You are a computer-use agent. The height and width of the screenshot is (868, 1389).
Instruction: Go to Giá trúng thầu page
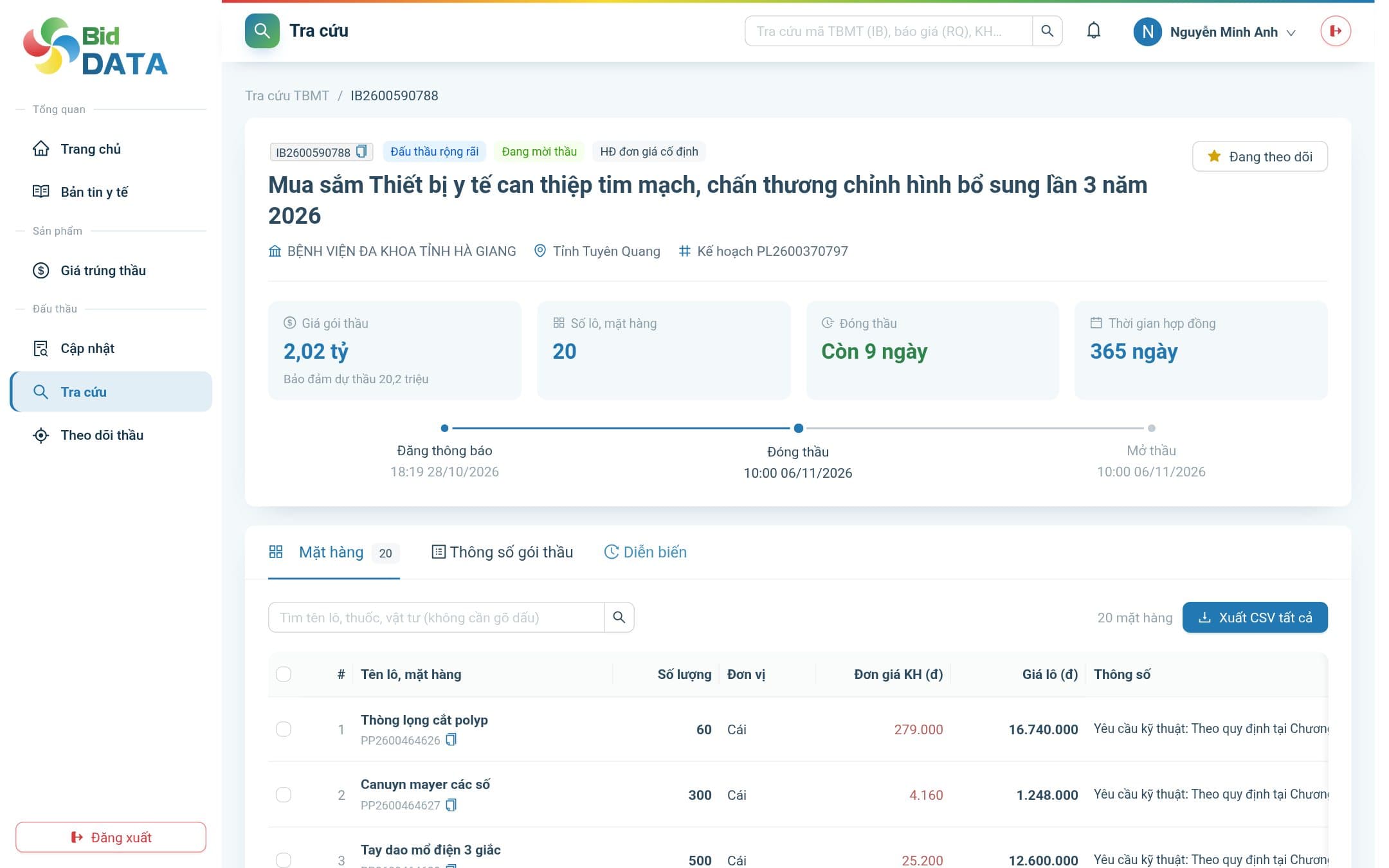[x=111, y=271]
